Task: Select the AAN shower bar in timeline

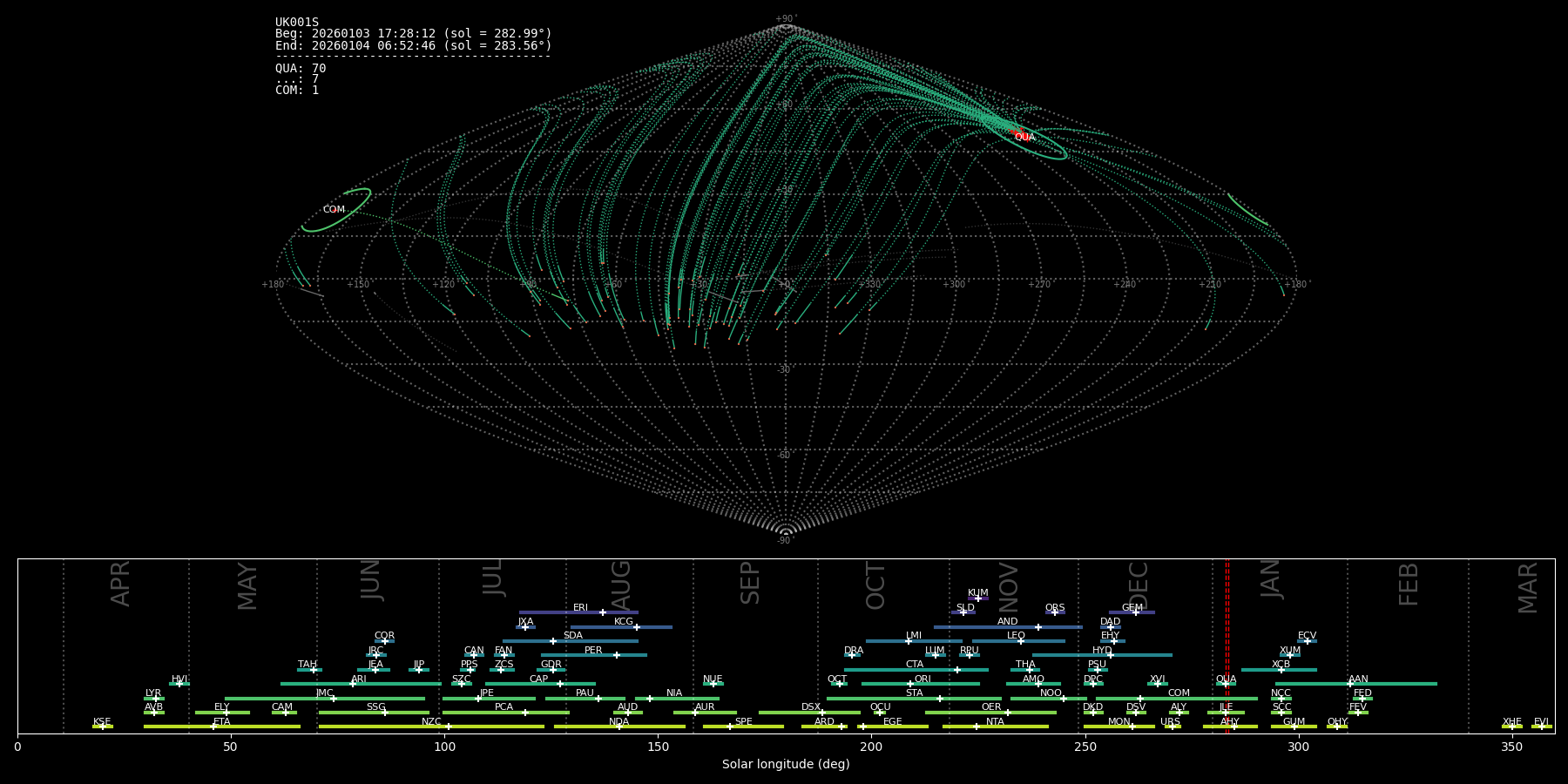Action: [x=1356, y=684]
